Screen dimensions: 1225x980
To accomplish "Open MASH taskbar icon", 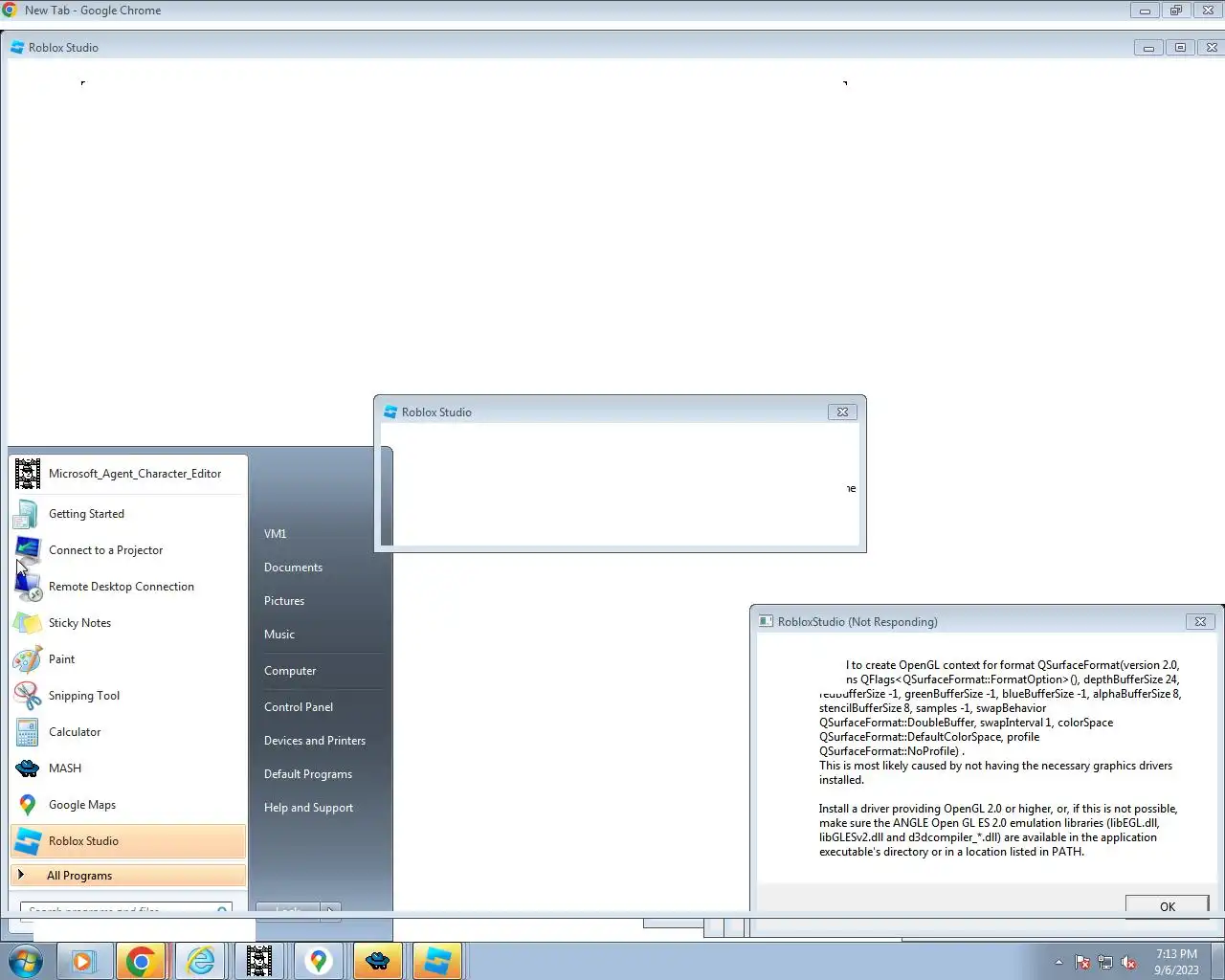I will click(378, 961).
